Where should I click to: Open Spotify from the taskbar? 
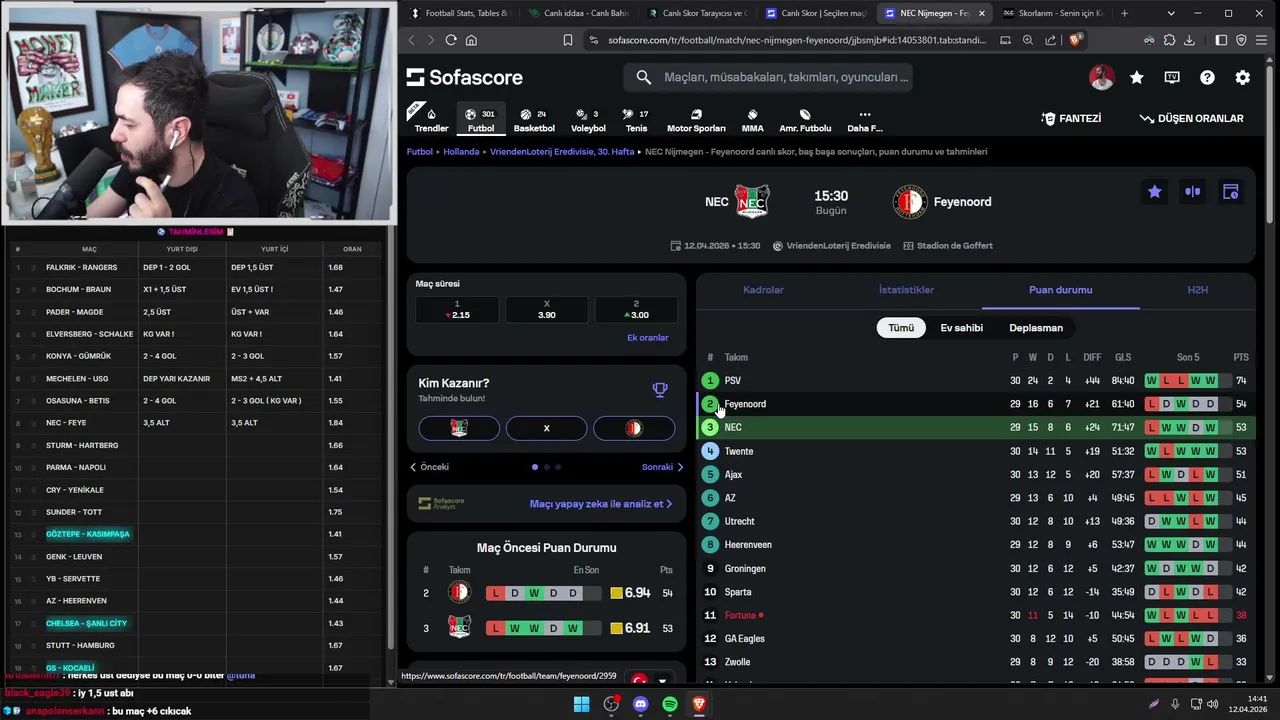coord(670,704)
